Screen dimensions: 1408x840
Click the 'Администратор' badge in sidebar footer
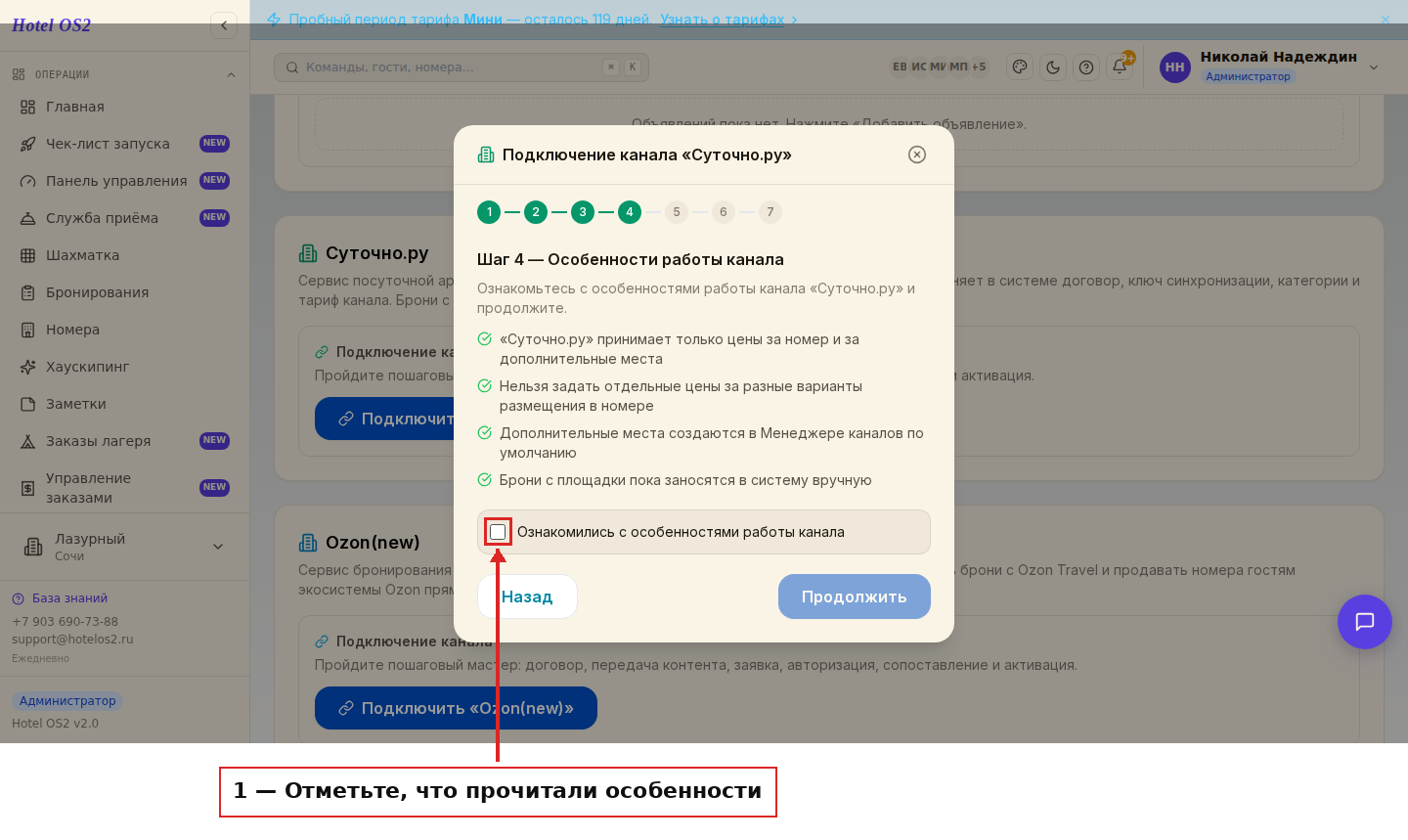(67, 701)
